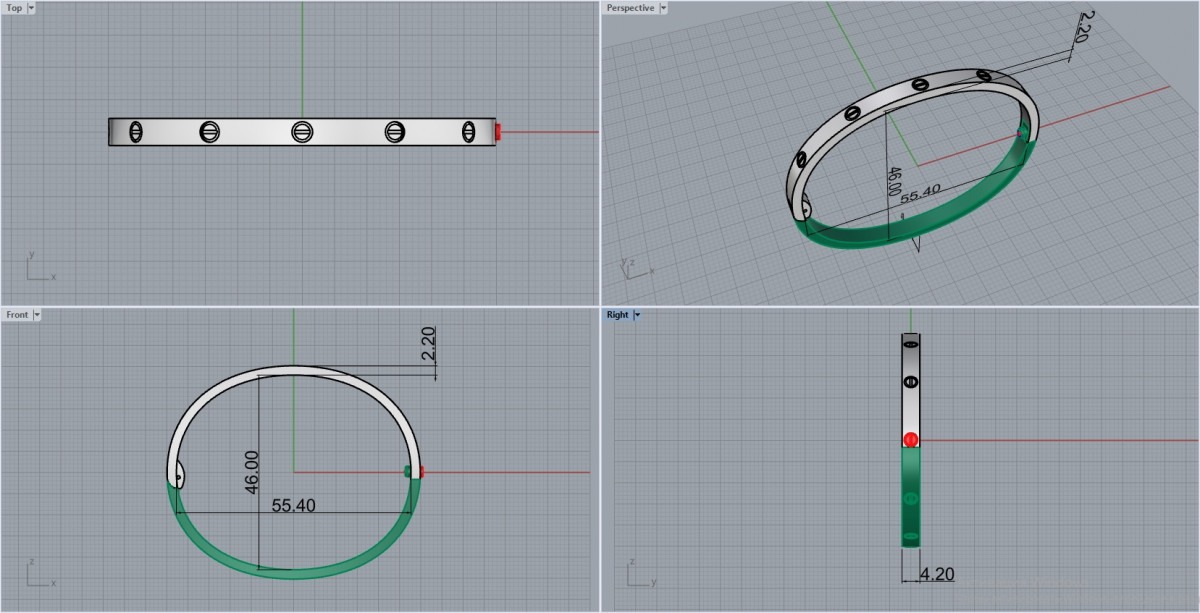Expand the Perspective viewport menu arrow
The height and width of the screenshot is (613, 1200).
663,8
